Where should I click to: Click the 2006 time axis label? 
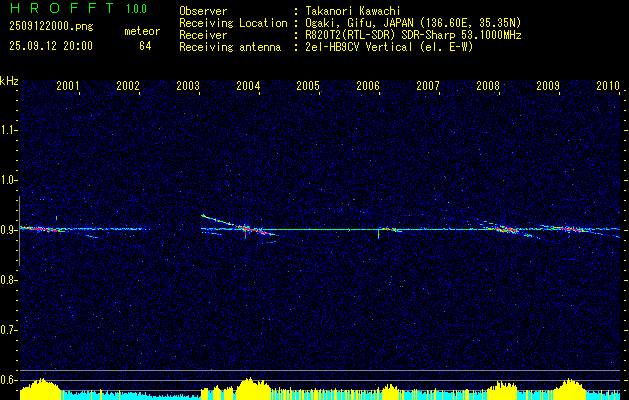(368, 85)
